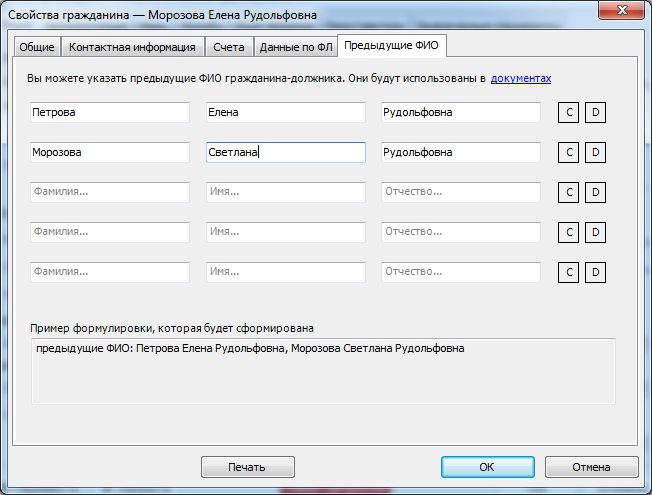Click the Печать button
The image size is (652, 495).
tap(248, 467)
